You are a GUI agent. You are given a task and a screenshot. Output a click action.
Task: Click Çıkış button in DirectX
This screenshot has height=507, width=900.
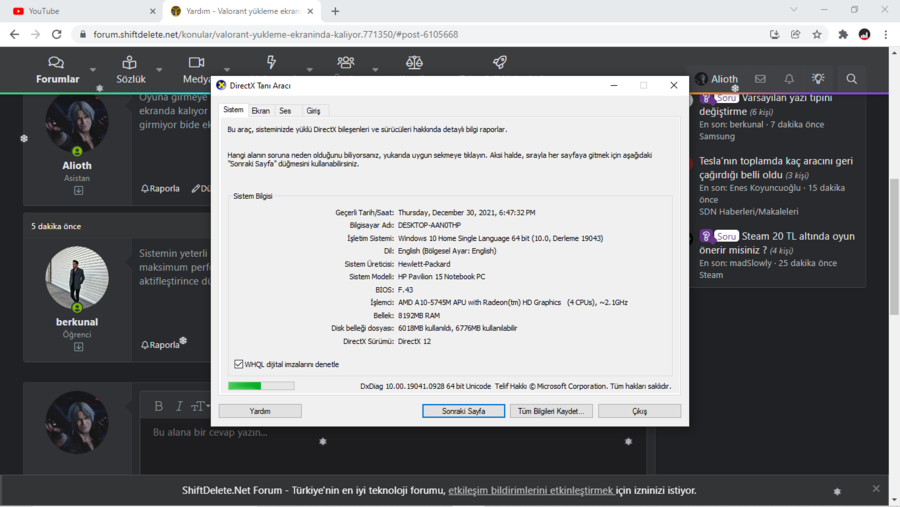click(639, 411)
